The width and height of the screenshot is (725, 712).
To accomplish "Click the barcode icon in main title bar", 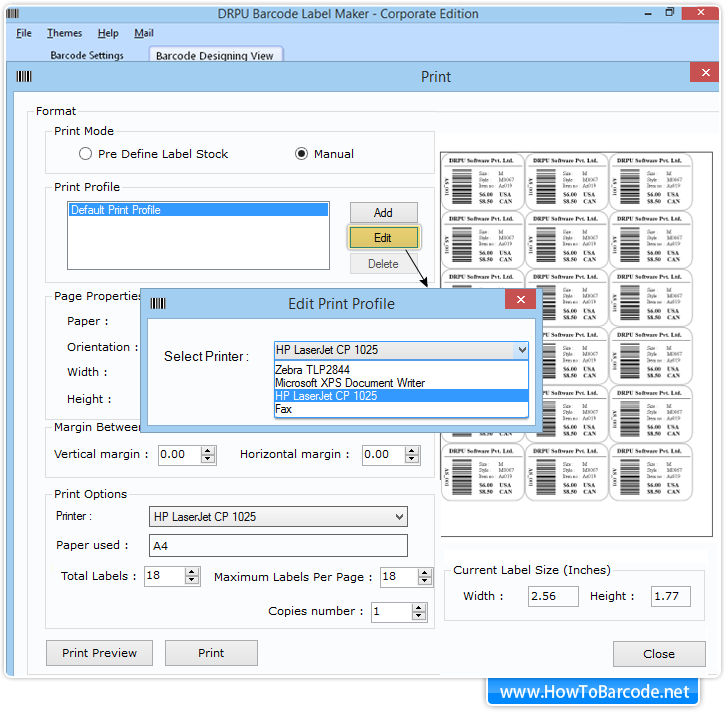I will (12, 13).
